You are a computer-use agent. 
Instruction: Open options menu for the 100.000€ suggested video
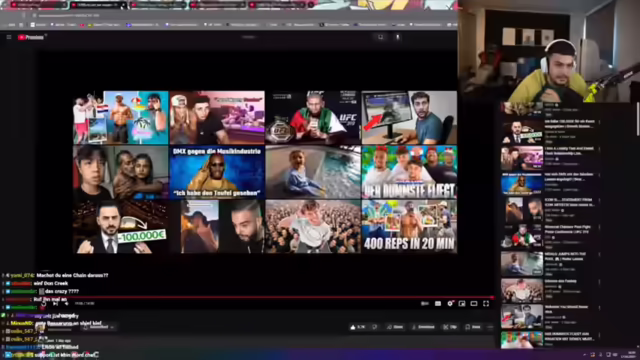pos(599,122)
